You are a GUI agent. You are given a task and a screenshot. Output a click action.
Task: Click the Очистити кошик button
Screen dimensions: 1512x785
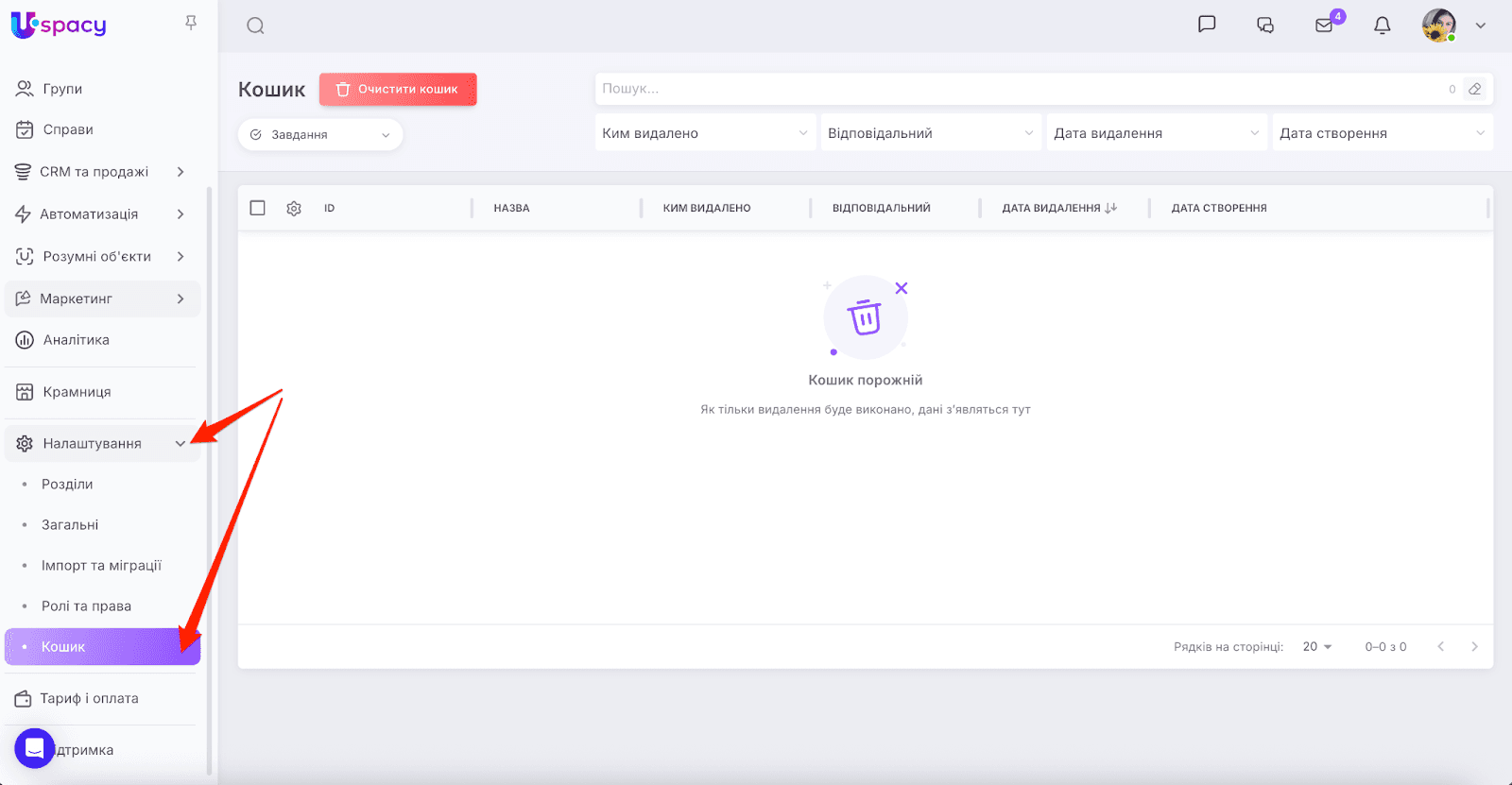tap(398, 89)
